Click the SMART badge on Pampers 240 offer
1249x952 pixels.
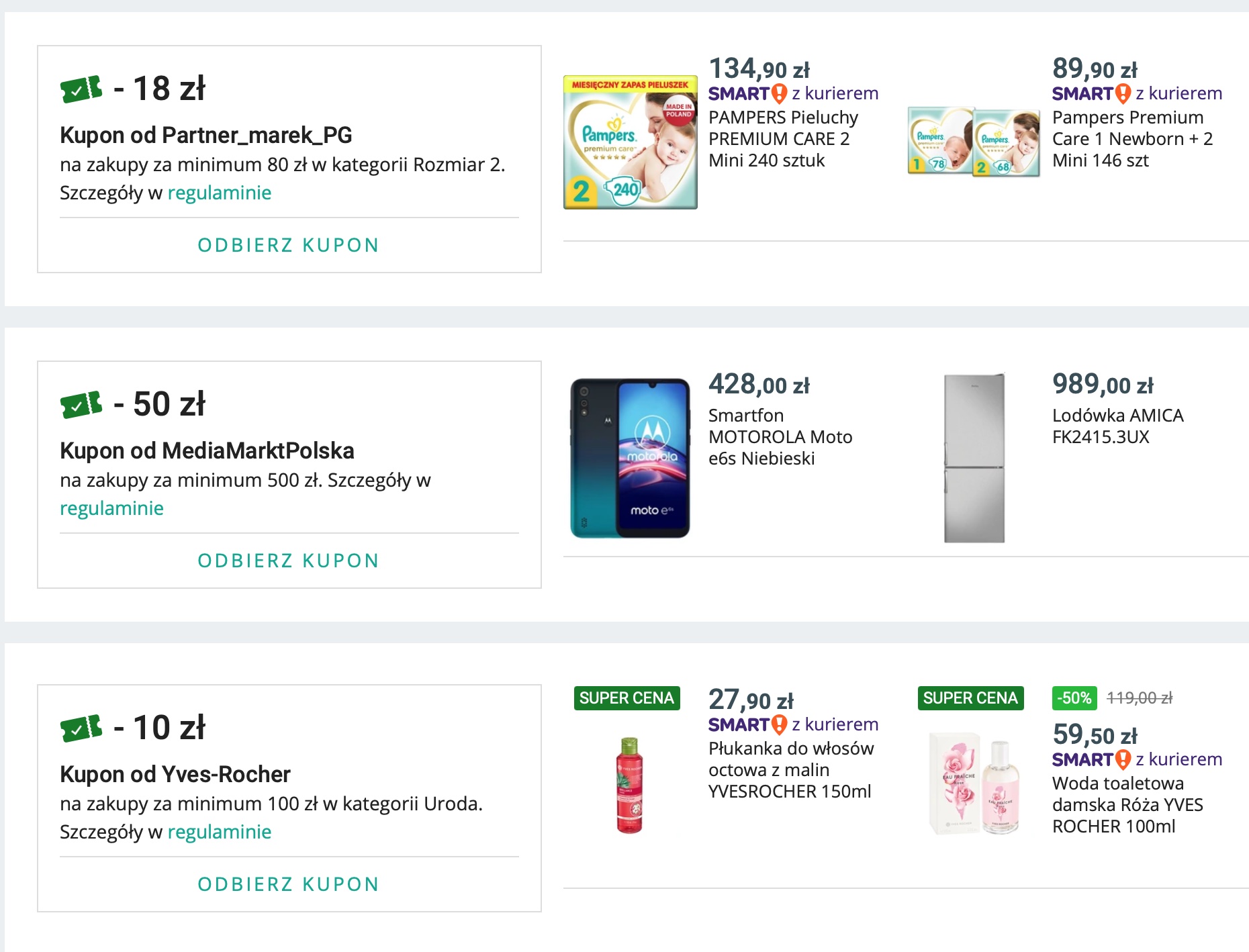pyautogui.click(x=747, y=93)
